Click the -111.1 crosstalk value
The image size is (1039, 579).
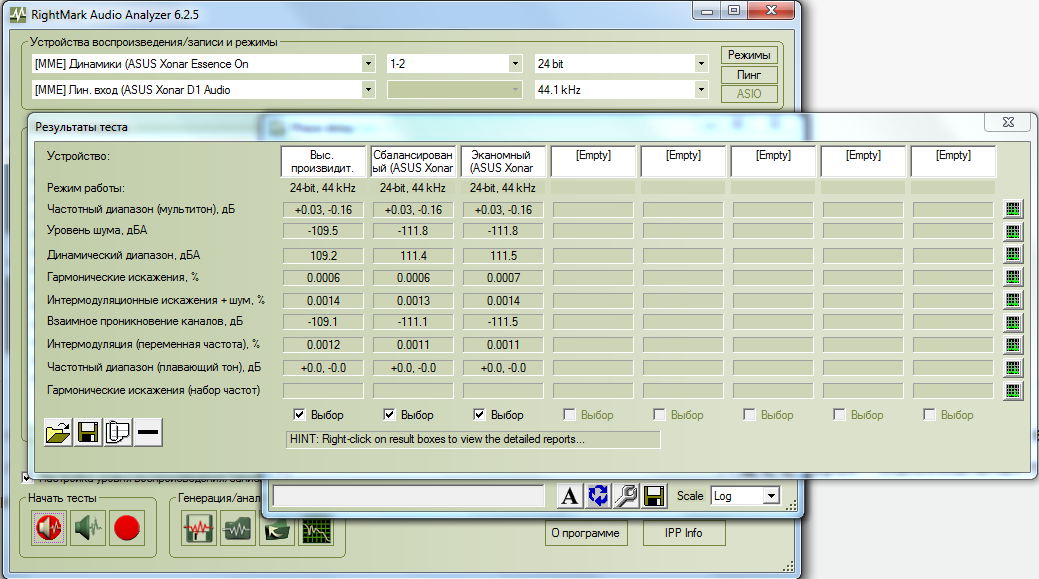(413, 322)
